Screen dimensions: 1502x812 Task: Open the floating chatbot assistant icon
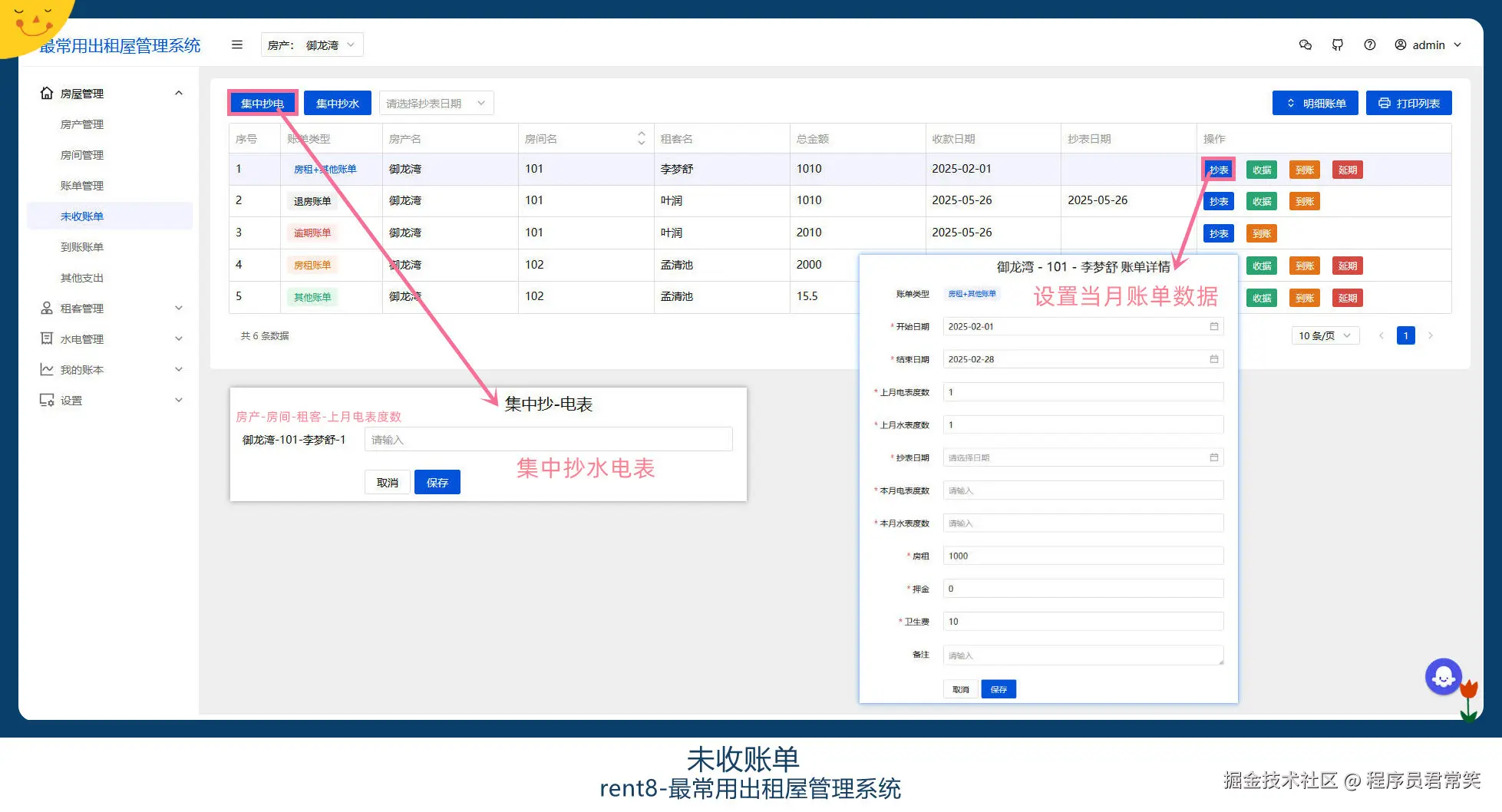click(1444, 677)
